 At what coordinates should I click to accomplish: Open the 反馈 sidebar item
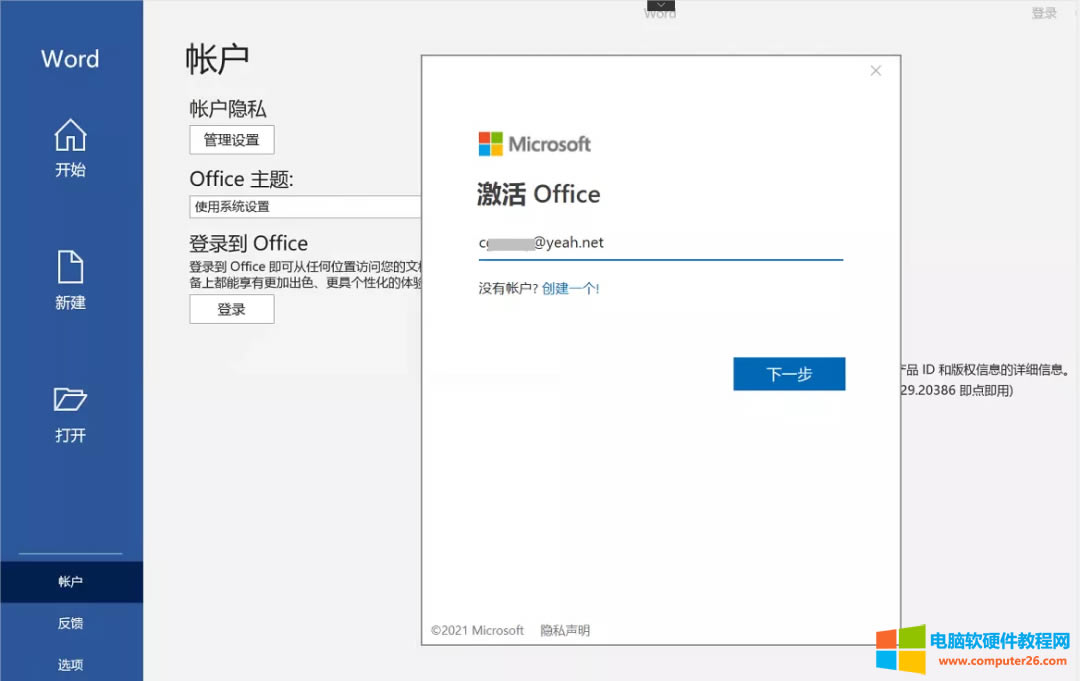coord(70,622)
